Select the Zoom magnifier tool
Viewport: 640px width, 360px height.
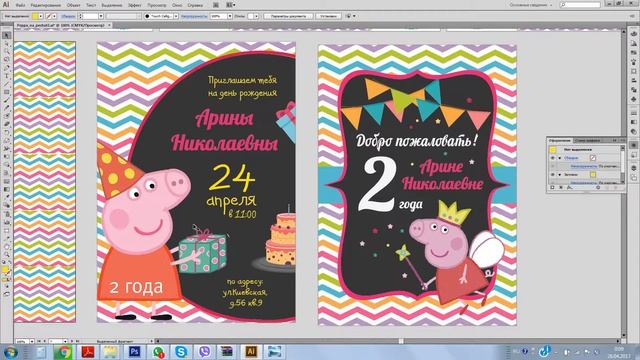[7, 254]
